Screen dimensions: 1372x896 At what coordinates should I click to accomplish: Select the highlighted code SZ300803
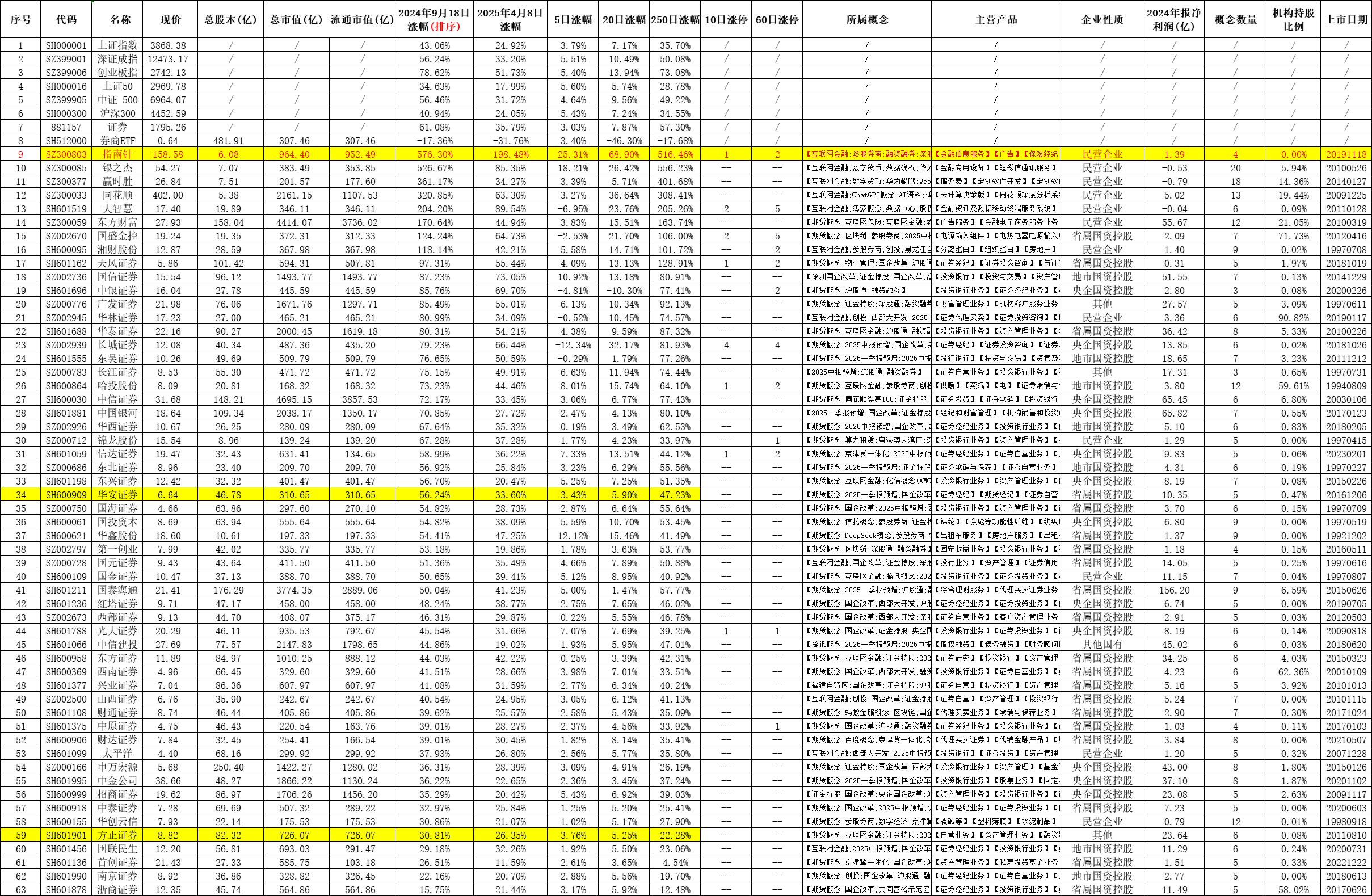[x=66, y=154]
